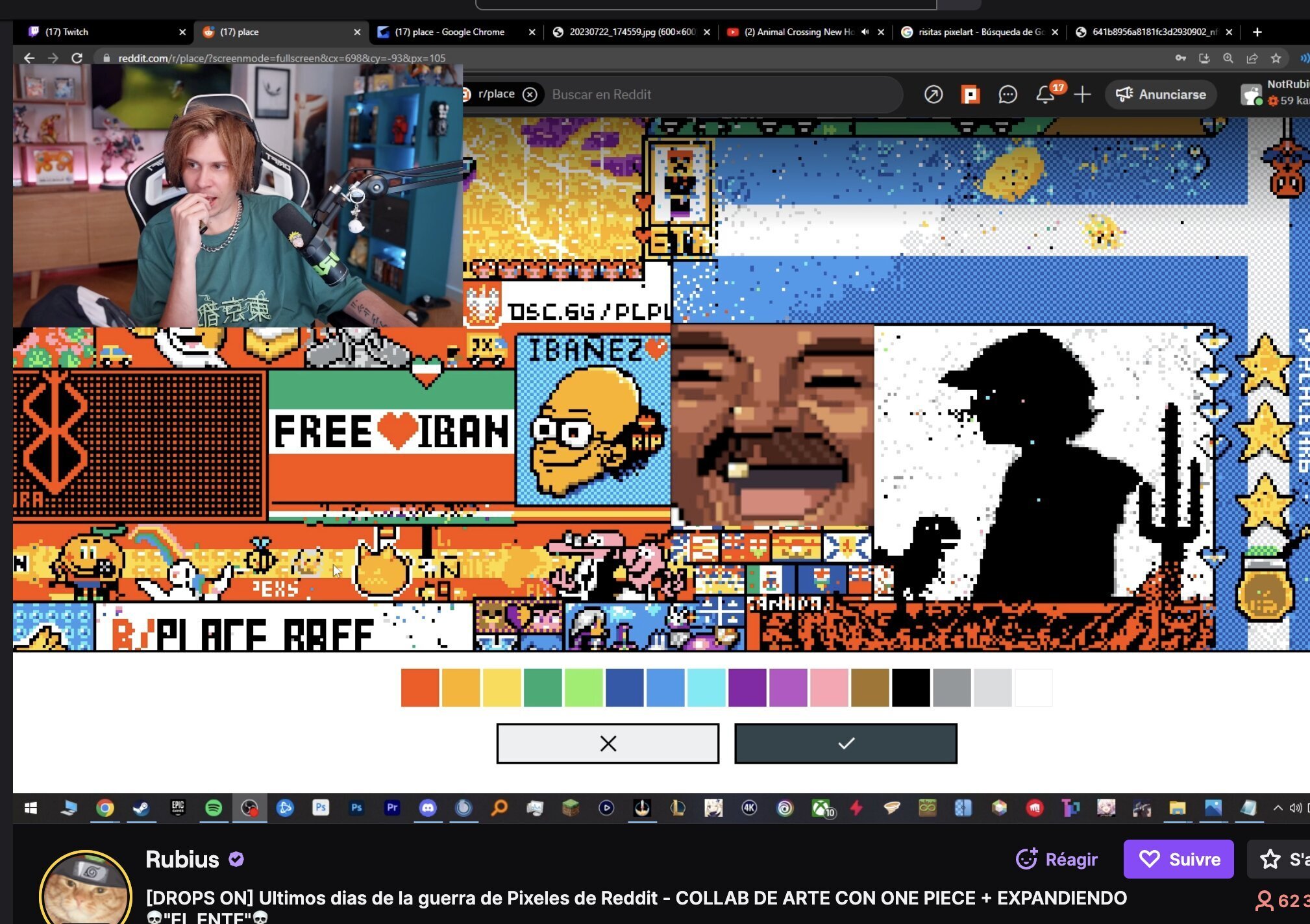Viewport: 1310px width, 924px height.
Task: Mute the Animal Crossing tab audio
Action: click(x=865, y=32)
